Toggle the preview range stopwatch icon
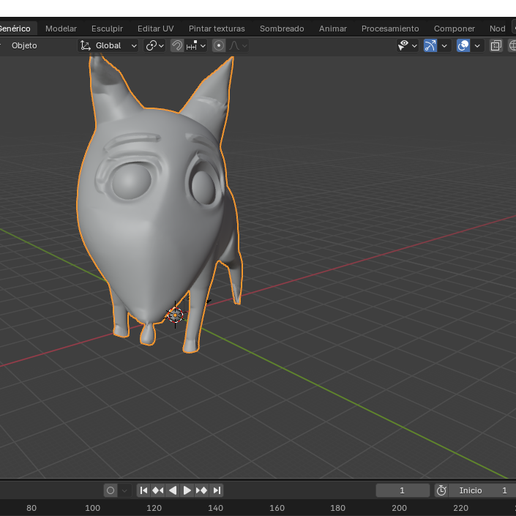 click(441, 490)
